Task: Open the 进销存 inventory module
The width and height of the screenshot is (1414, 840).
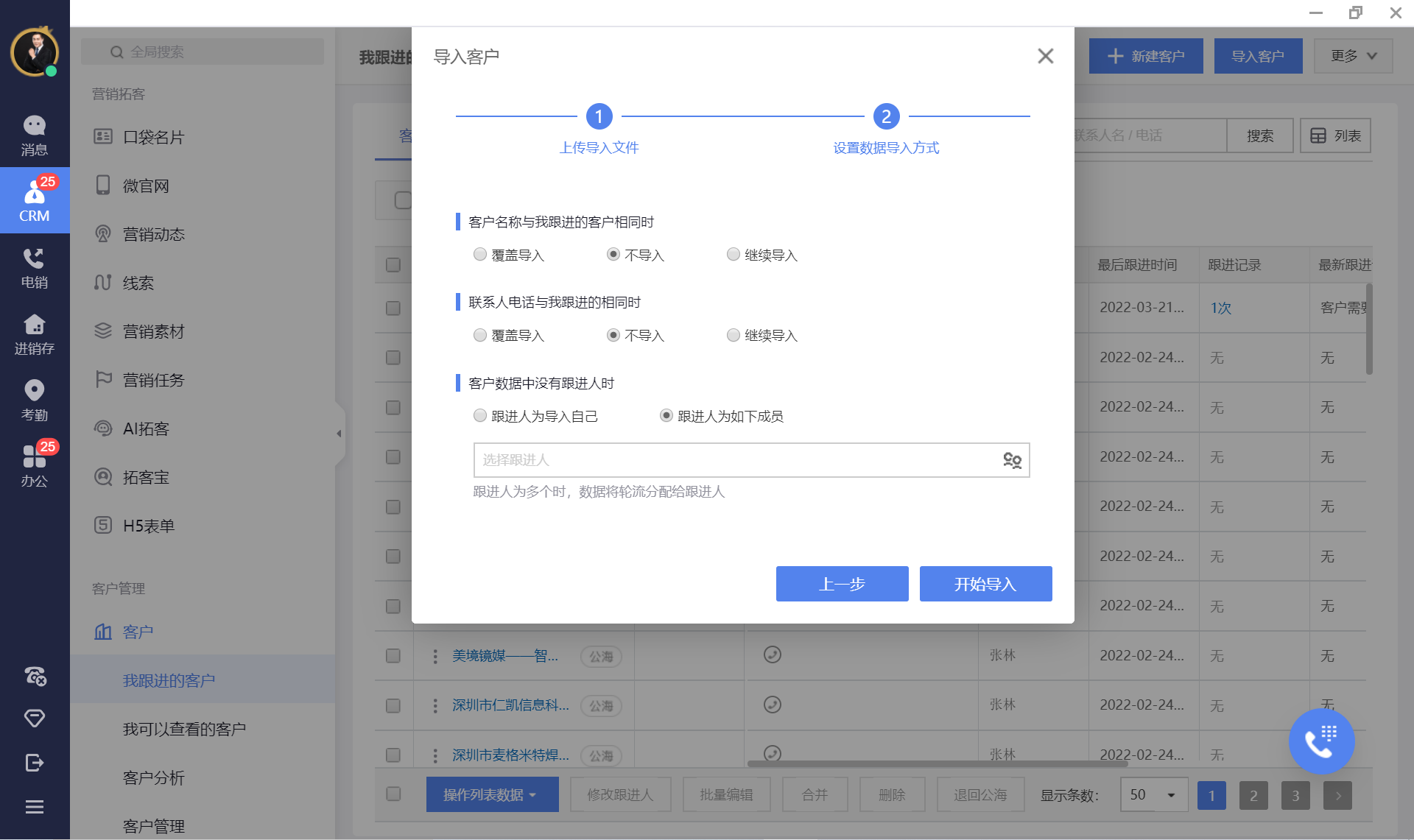Action: click(35, 333)
